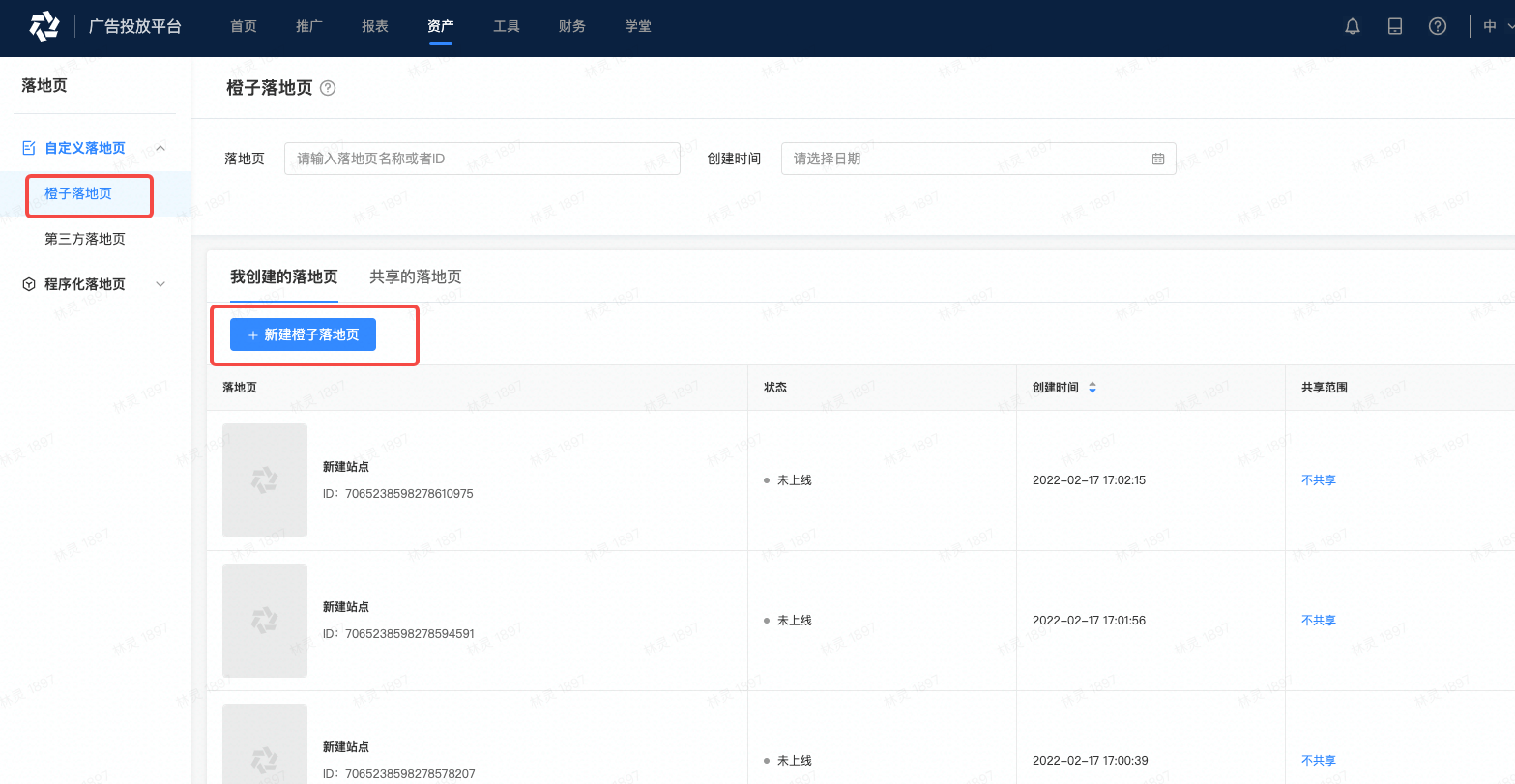The image size is (1515, 784).
Task: Open 报表 menu
Action: (375, 27)
